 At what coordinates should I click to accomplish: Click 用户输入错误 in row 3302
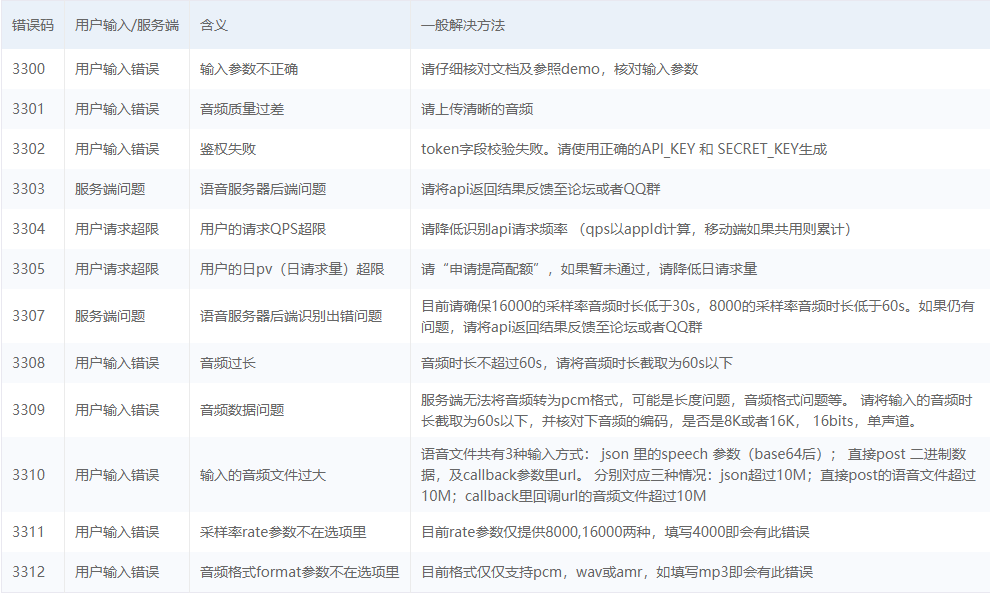pos(117,149)
